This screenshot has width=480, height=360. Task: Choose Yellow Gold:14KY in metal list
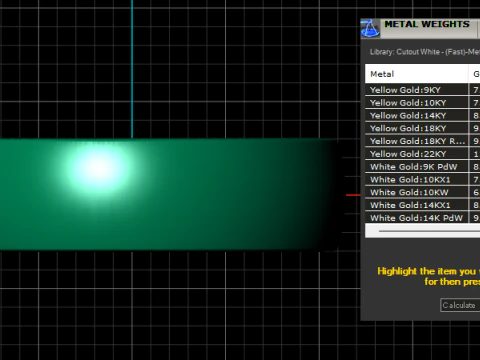click(423, 116)
